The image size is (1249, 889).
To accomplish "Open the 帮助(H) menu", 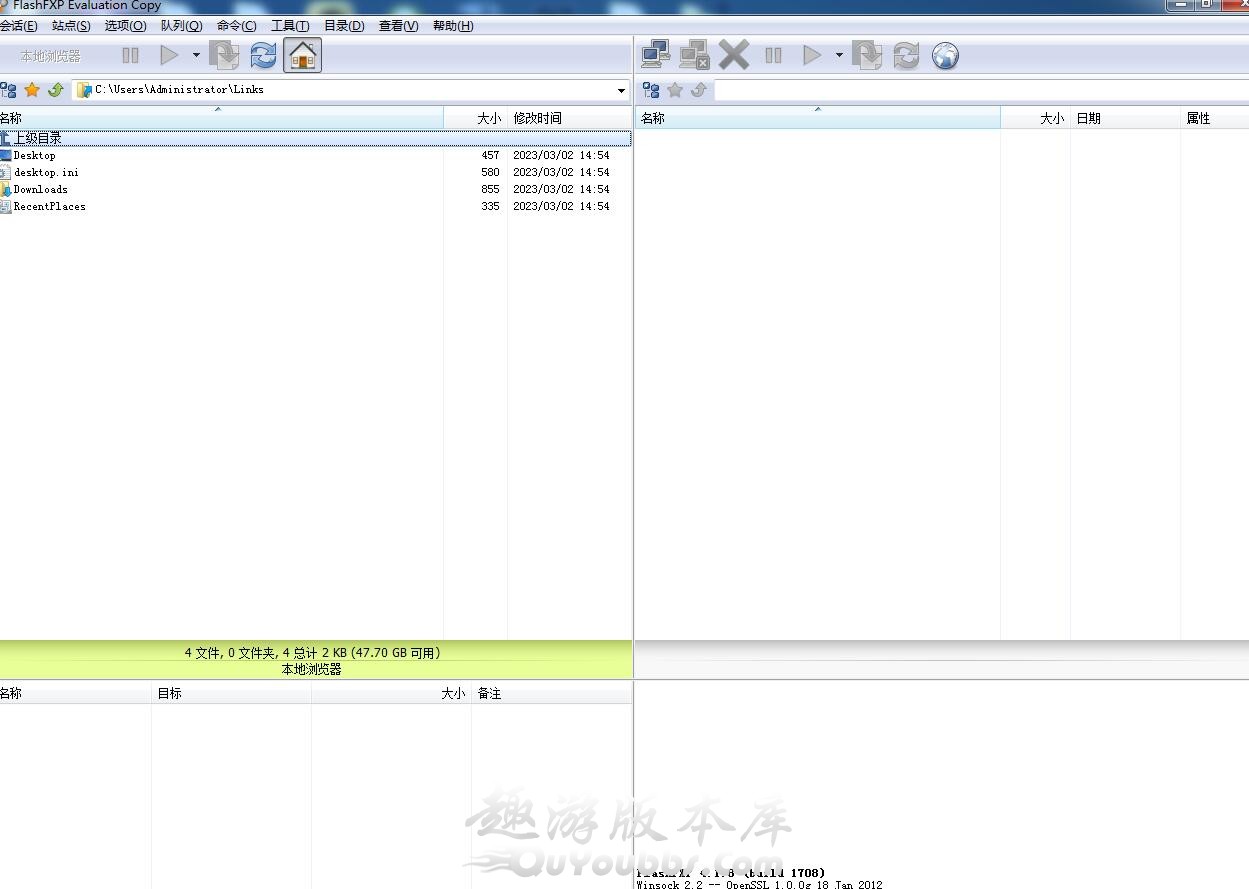I will pyautogui.click(x=453, y=26).
